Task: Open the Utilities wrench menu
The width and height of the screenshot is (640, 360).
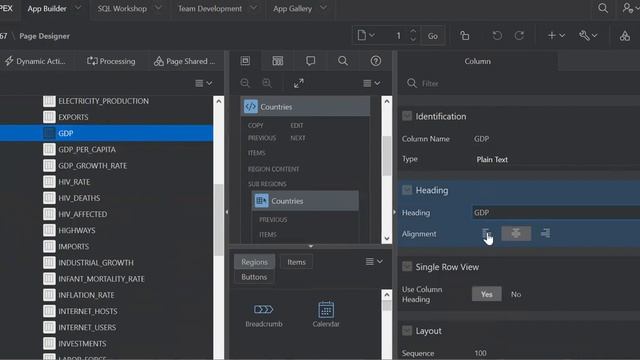Action: [588, 36]
